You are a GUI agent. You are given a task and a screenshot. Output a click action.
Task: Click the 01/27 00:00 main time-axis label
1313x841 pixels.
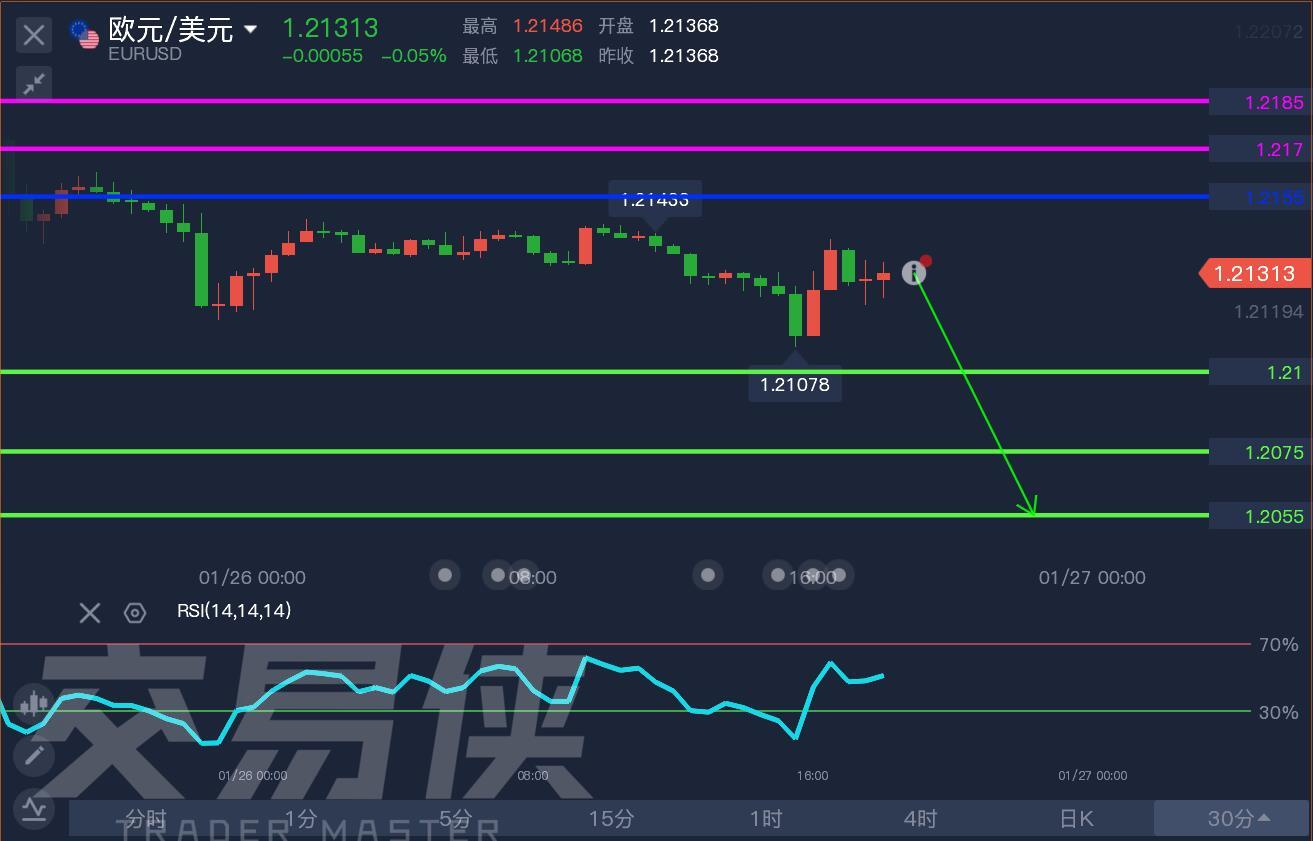(1092, 577)
